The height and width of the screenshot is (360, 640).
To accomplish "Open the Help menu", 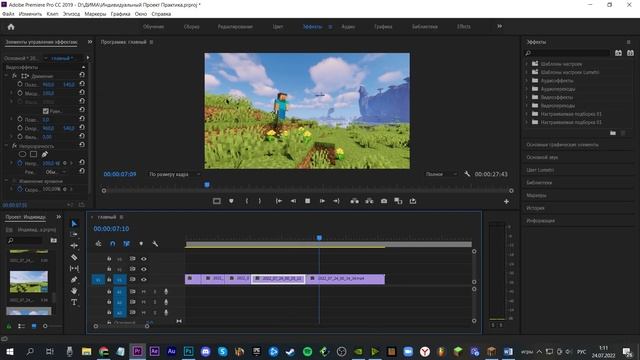I will [161, 14].
